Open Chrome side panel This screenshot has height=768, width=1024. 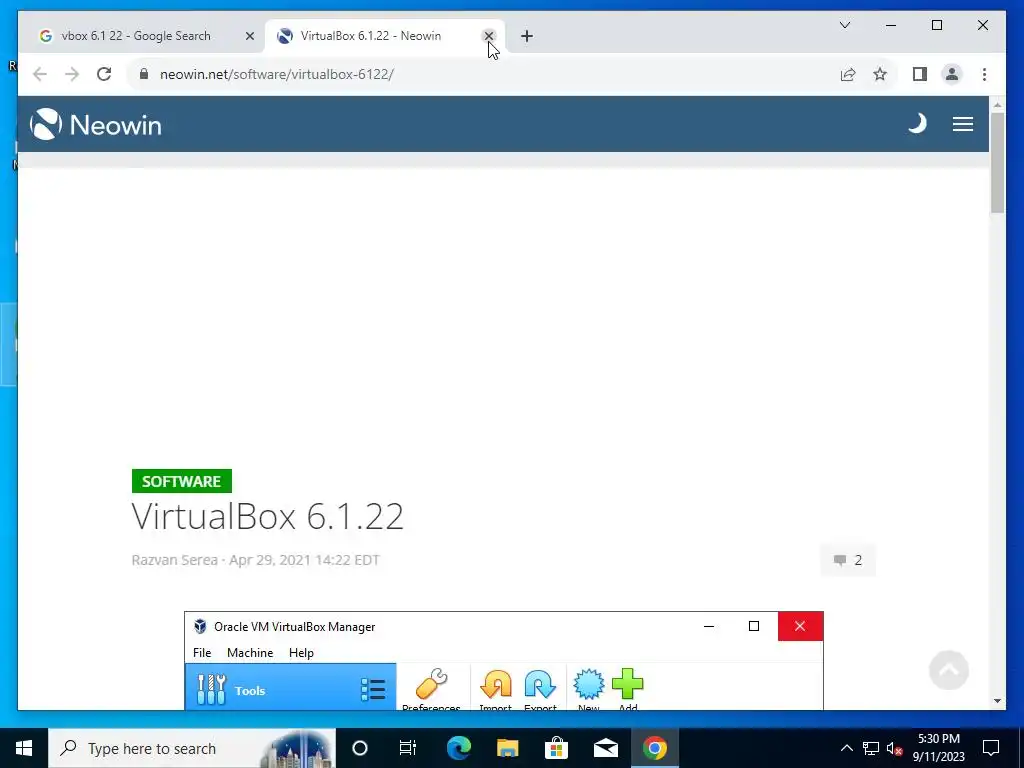920,74
